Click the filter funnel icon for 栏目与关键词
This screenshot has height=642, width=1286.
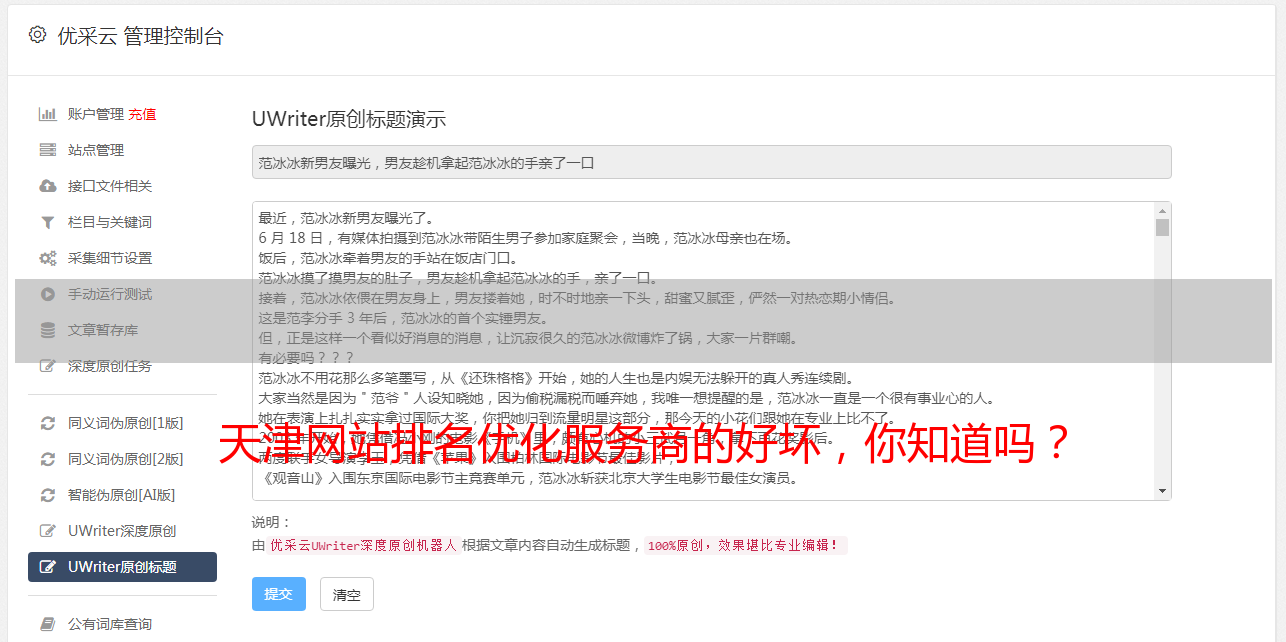[47, 222]
